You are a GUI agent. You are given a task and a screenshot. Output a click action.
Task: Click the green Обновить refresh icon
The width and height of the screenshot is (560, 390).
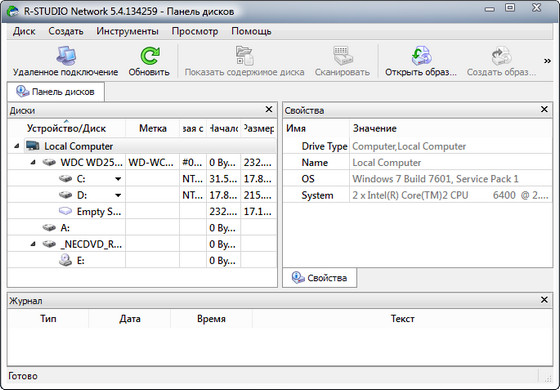tap(149, 56)
